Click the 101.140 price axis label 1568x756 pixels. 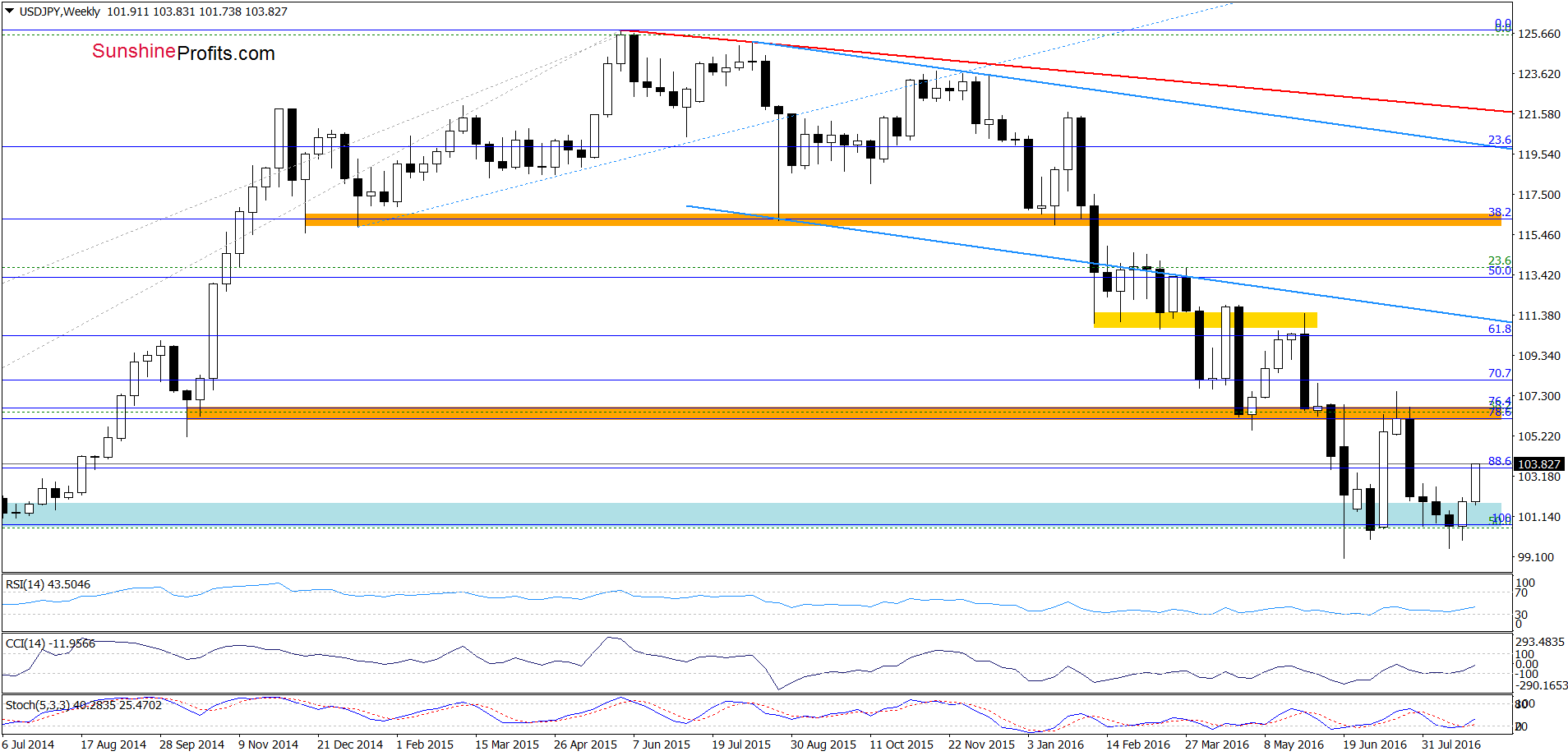[1538, 517]
